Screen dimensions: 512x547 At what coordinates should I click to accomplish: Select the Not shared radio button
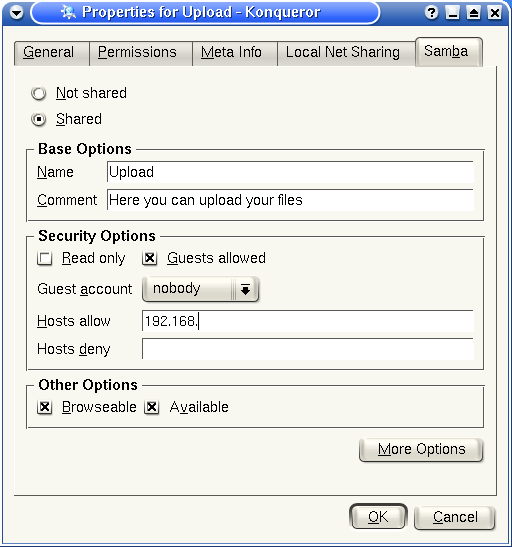pos(39,93)
